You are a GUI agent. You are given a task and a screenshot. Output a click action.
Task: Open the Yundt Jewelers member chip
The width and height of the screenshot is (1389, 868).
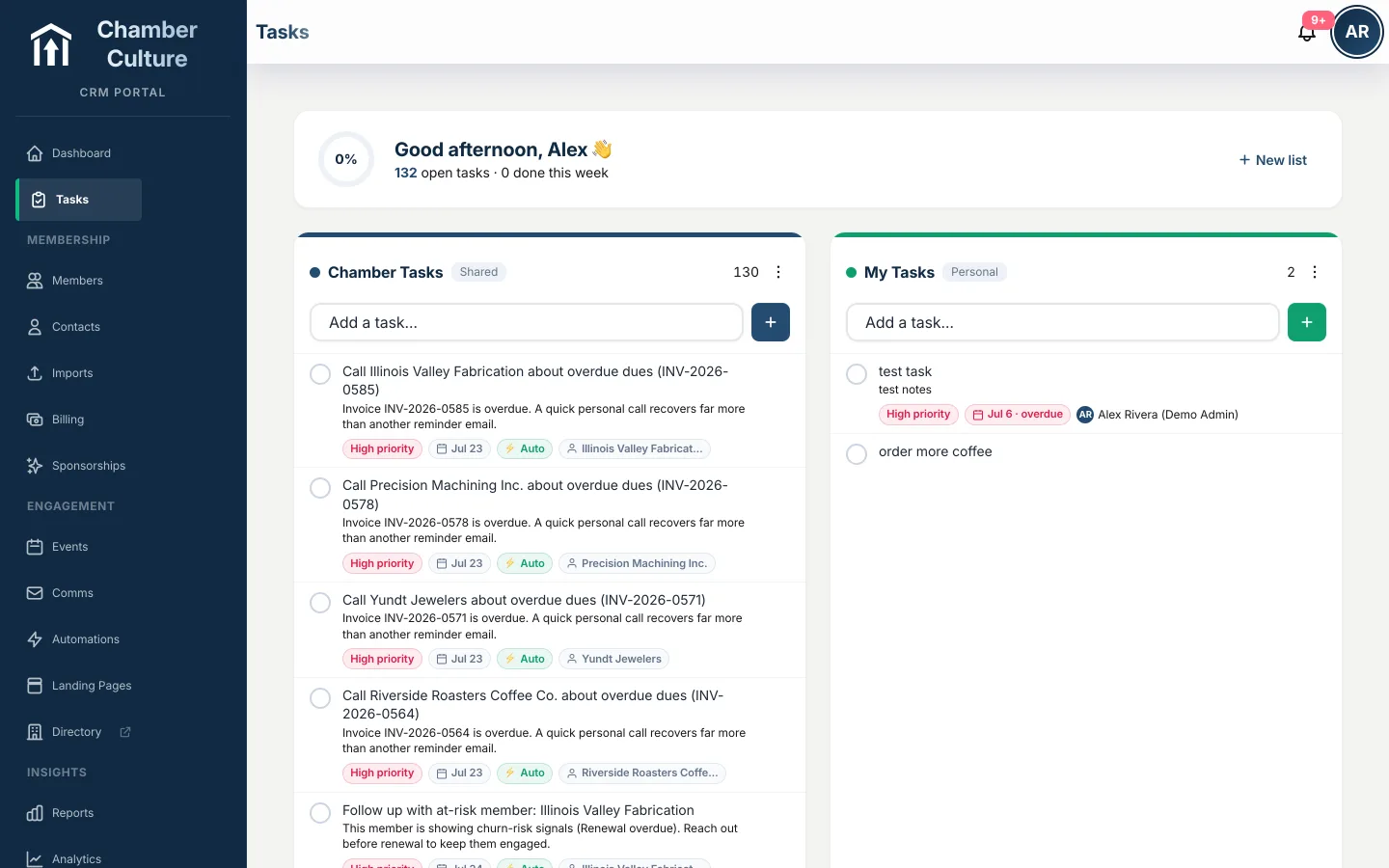pos(613,659)
